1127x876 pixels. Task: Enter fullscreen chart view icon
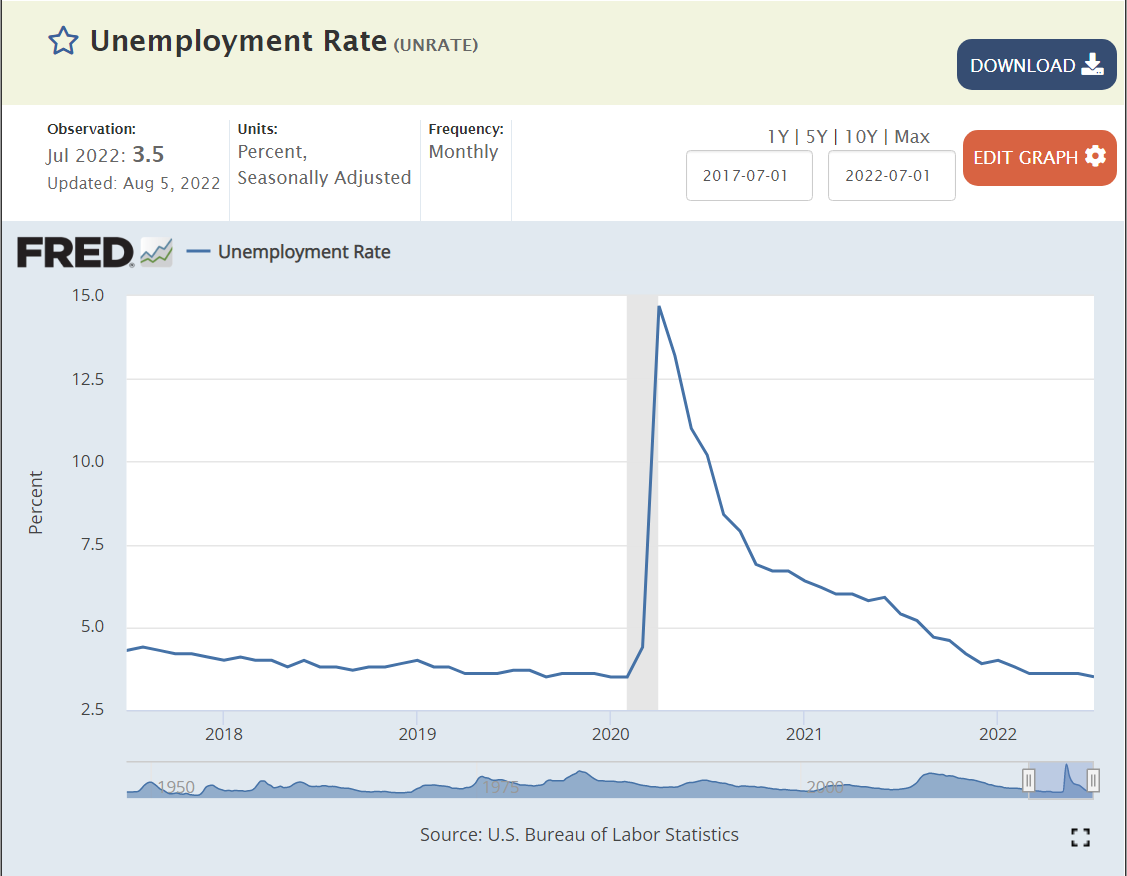pyautogui.click(x=1080, y=838)
